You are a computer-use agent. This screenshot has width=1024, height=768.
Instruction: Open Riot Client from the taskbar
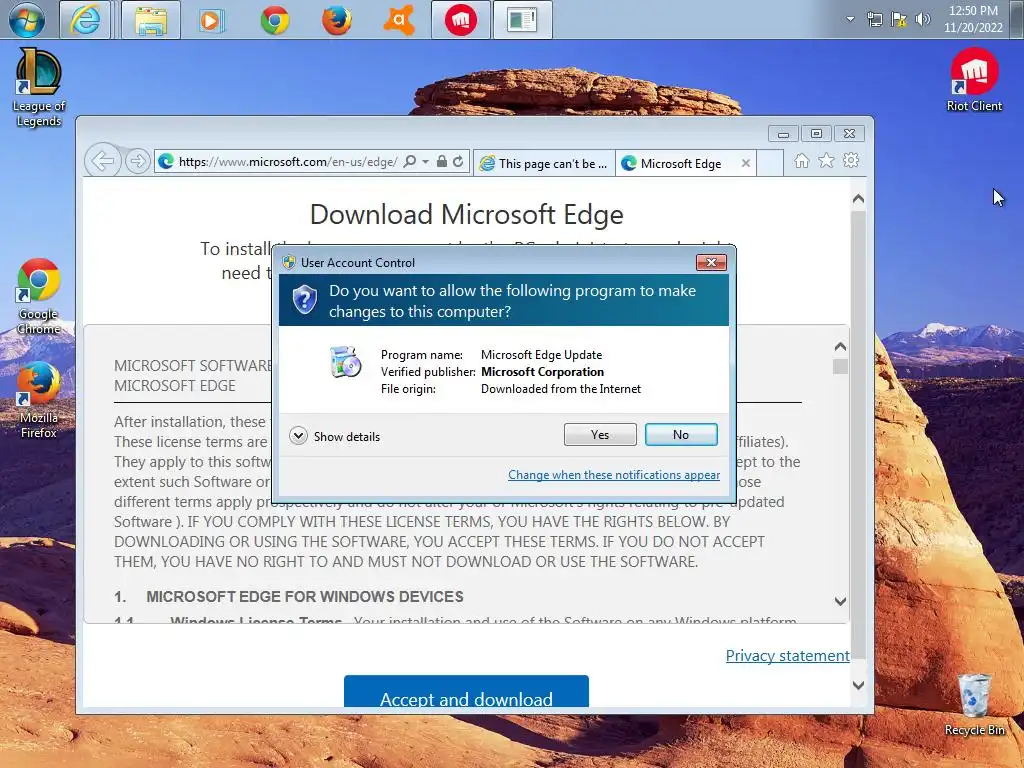(460, 20)
